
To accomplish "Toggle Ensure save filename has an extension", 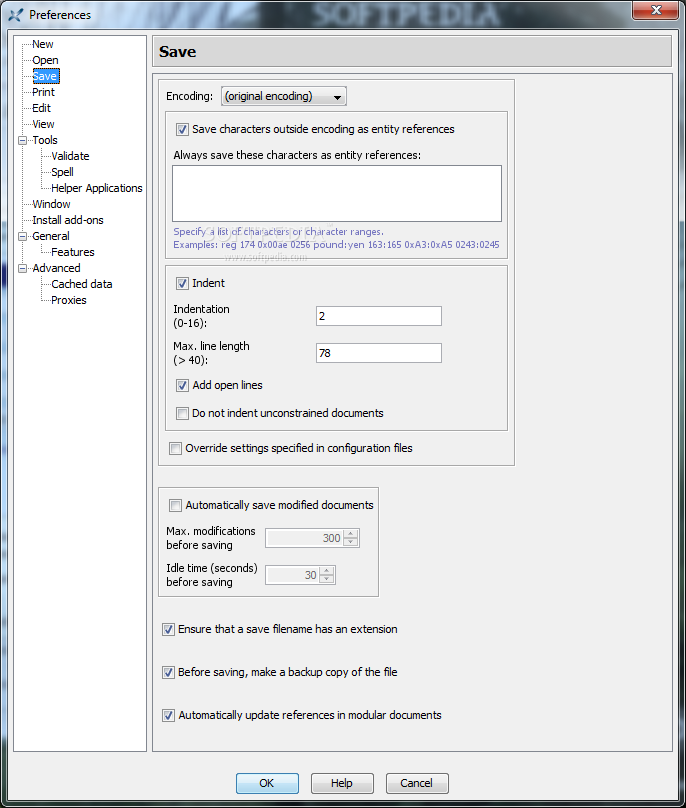I will 169,629.
